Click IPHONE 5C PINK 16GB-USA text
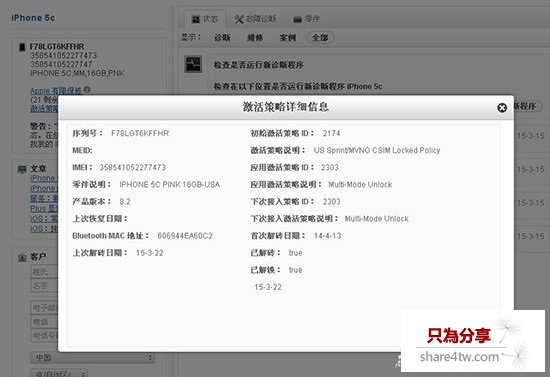The image size is (550, 377). (x=170, y=184)
